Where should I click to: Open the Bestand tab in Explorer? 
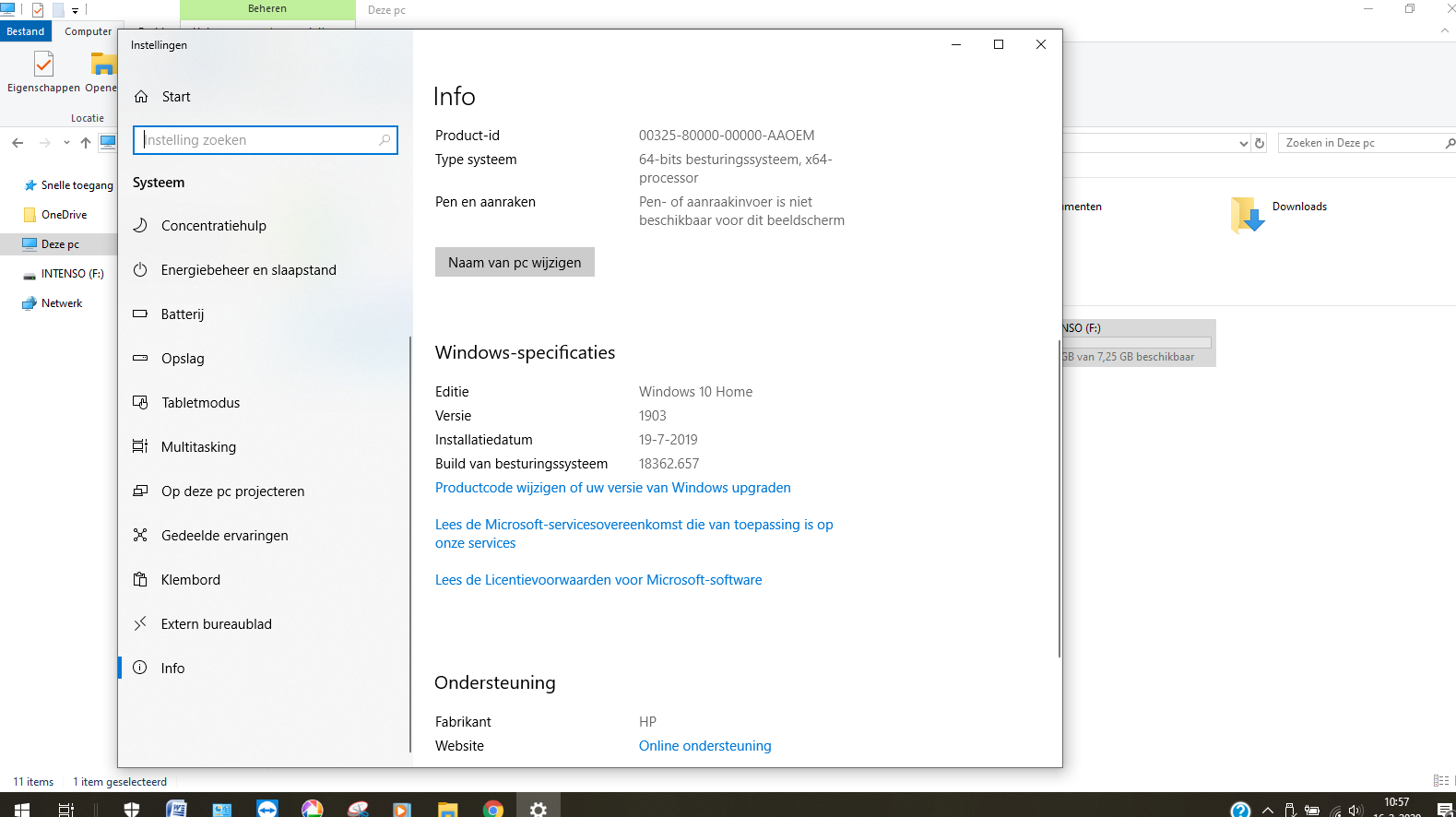26,31
